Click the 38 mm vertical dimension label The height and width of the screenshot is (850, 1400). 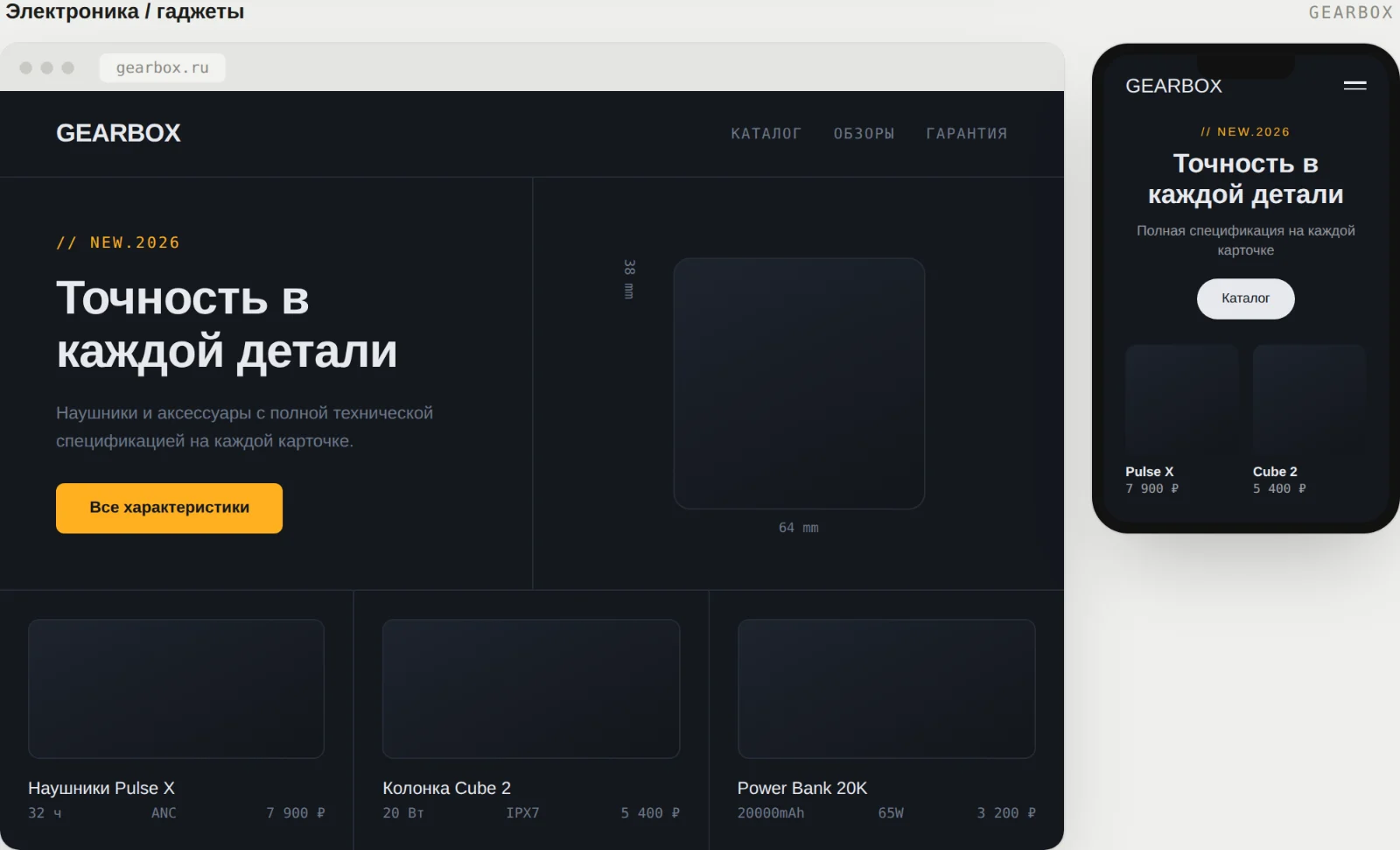[629, 279]
